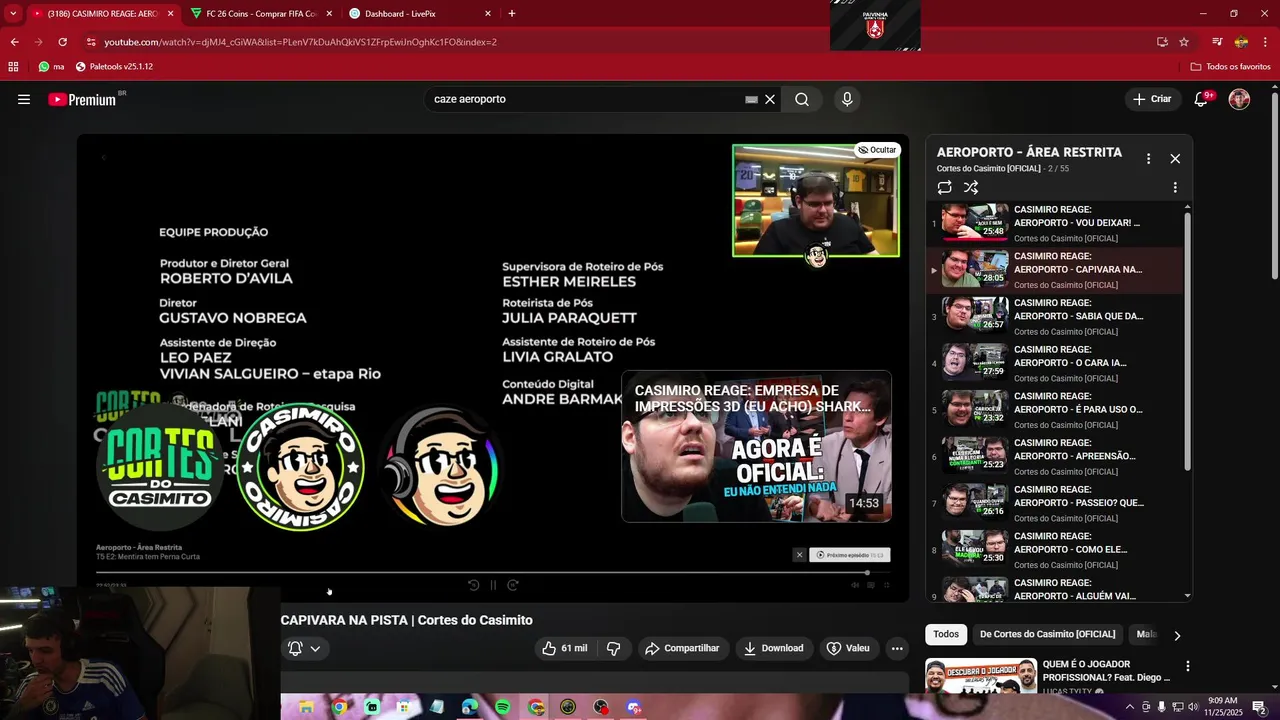The width and height of the screenshot is (1280, 720).
Task: Click Próximo episódio button in player
Action: pos(849,555)
